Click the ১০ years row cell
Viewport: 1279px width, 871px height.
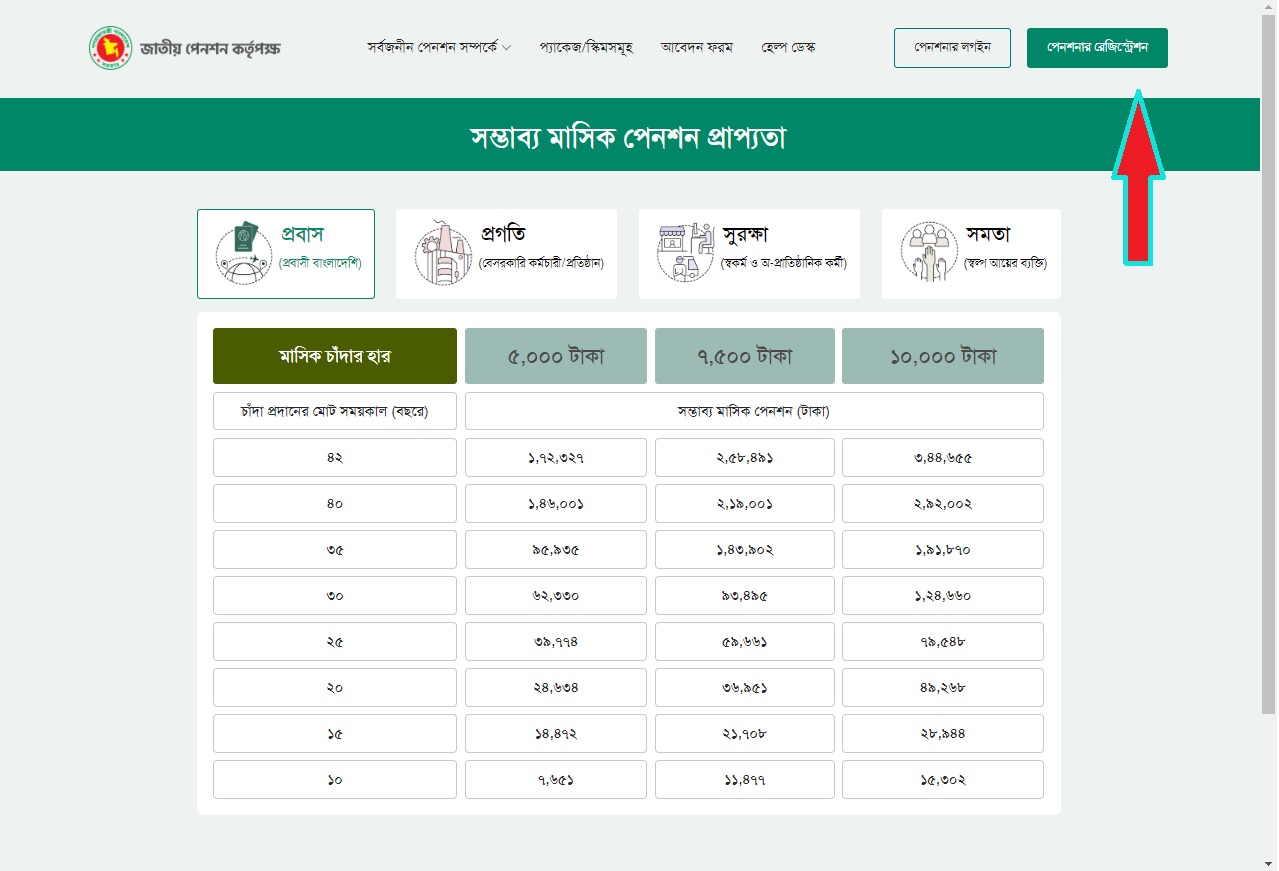click(335, 779)
